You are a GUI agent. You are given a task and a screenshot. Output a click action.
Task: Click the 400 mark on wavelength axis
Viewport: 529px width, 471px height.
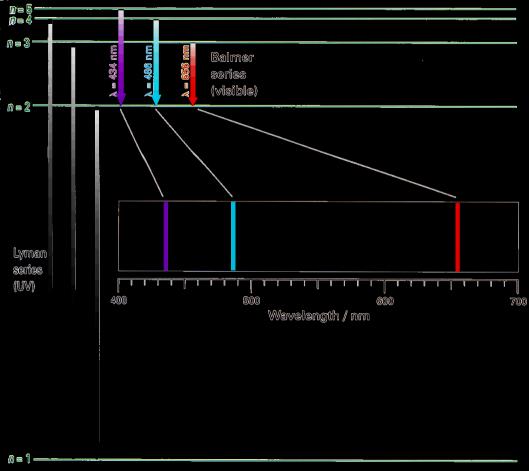click(119, 300)
